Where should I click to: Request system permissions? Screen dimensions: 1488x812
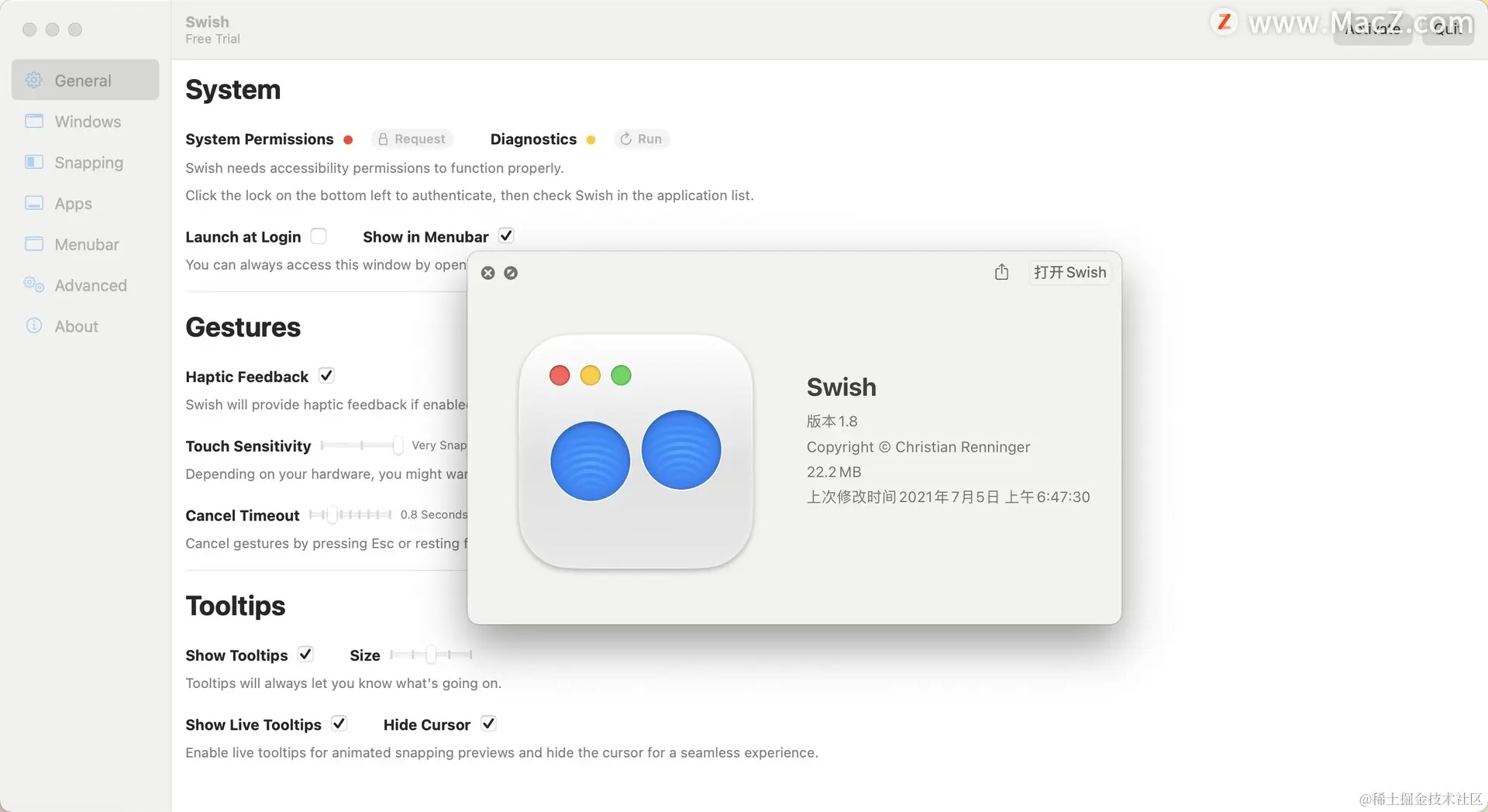point(412,139)
